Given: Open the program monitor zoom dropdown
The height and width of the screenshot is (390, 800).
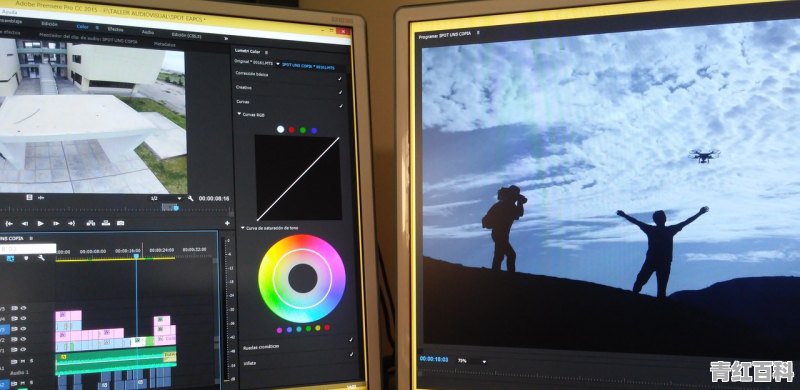Looking at the screenshot, I should (x=471, y=361).
